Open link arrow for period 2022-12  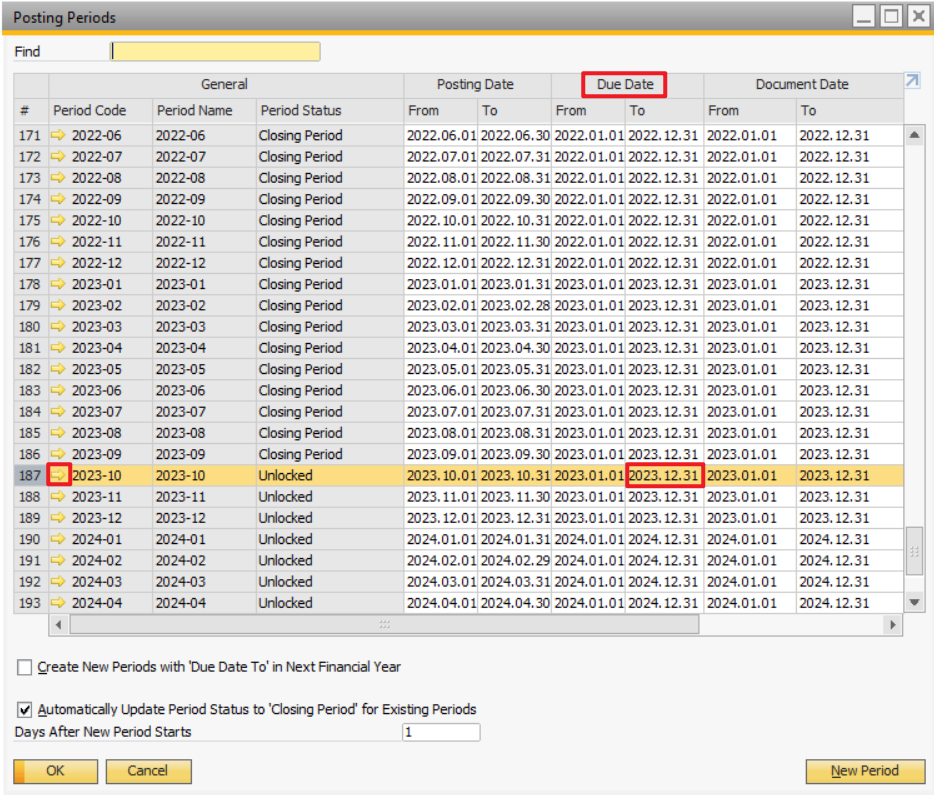[x=58, y=263]
